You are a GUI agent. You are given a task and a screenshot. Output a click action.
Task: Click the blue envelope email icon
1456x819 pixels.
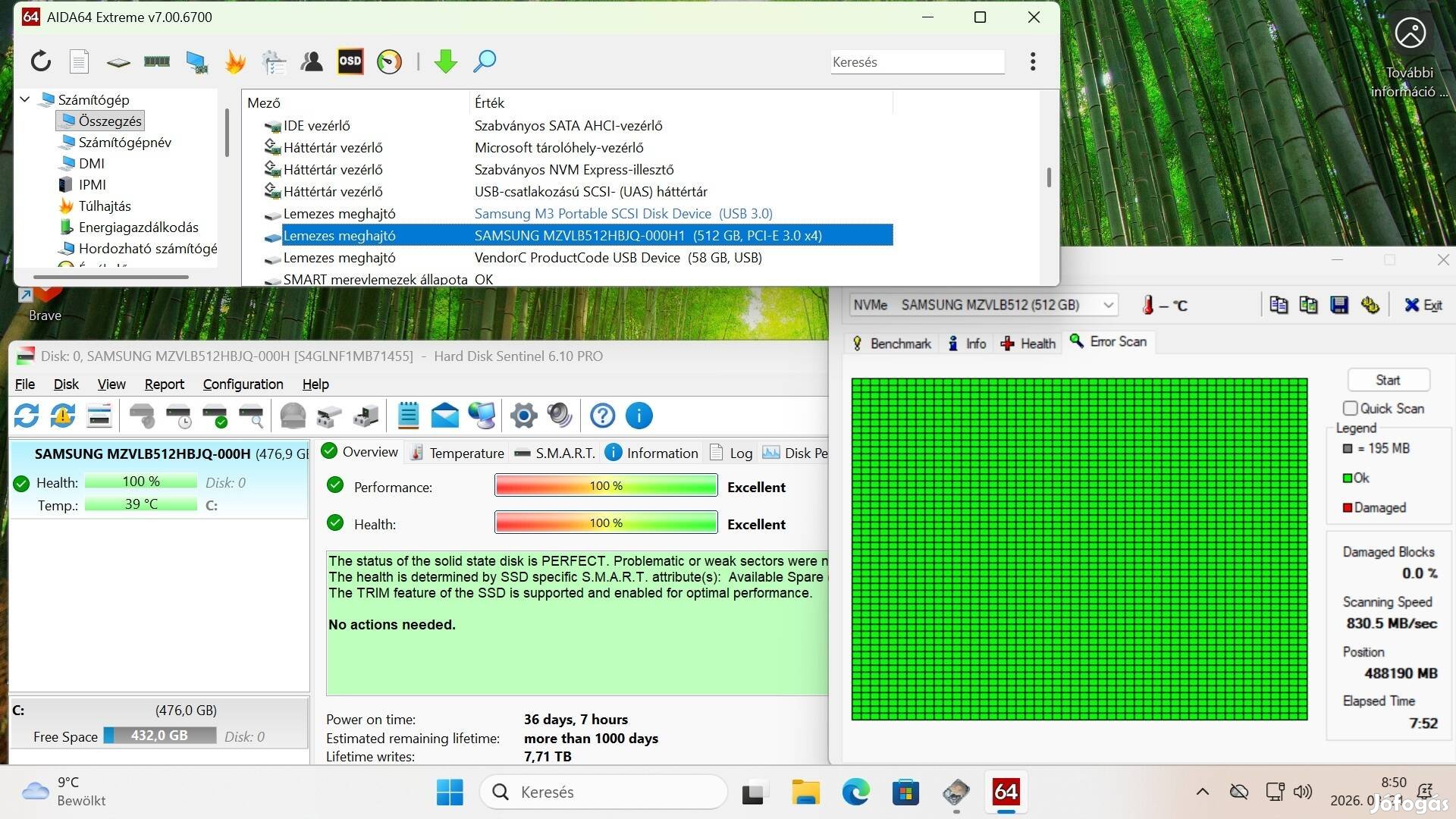[444, 416]
